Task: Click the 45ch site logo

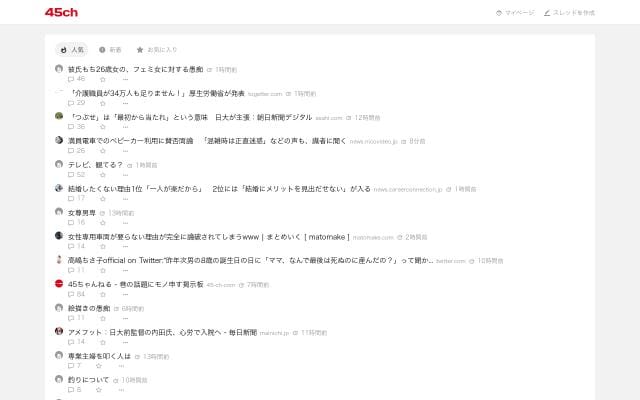Action: point(61,12)
